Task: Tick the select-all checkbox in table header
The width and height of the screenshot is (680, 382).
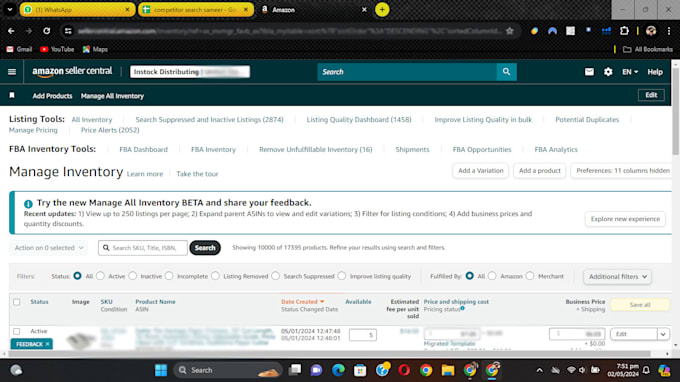Action: click(x=16, y=302)
